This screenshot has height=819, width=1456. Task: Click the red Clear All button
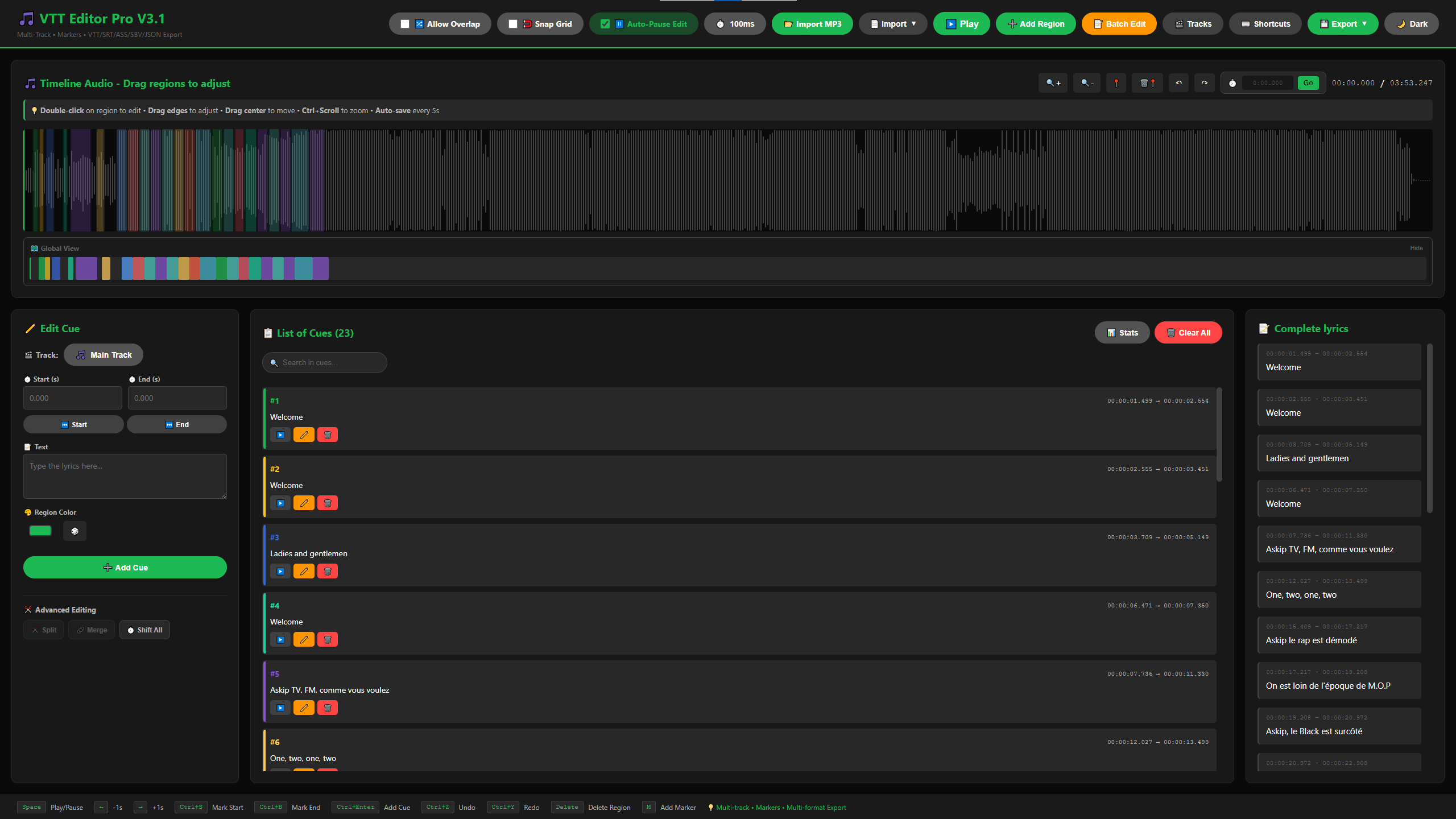(x=1188, y=333)
